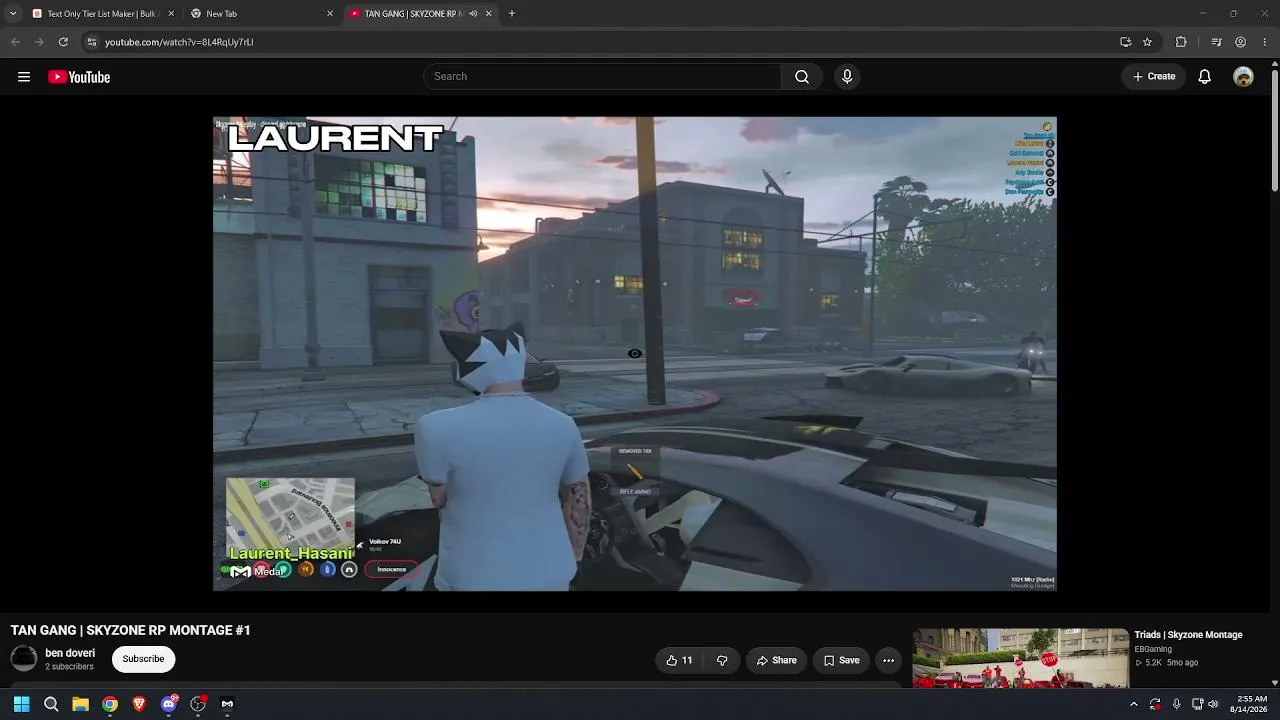Go forward using the browser forward arrow
The image size is (1280, 720).
click(x=39, y=42)
